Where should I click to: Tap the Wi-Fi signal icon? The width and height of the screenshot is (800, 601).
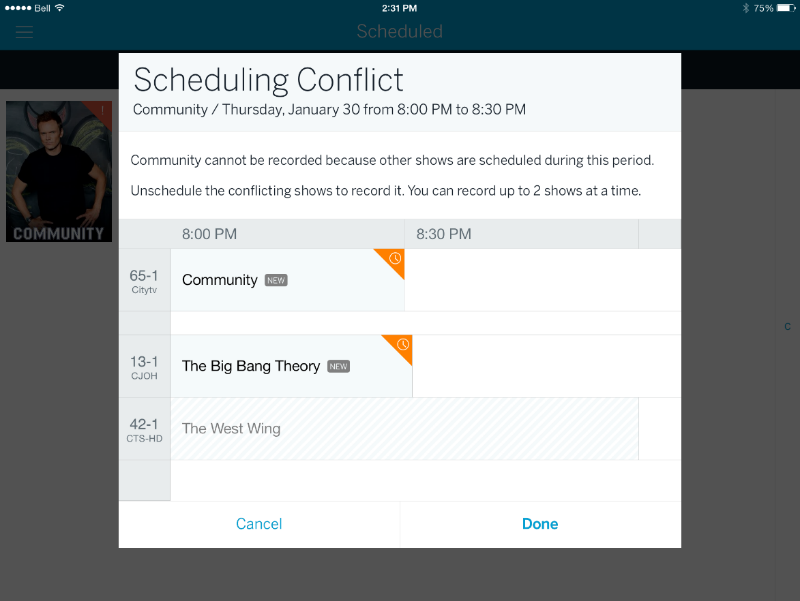pos(60,8)
